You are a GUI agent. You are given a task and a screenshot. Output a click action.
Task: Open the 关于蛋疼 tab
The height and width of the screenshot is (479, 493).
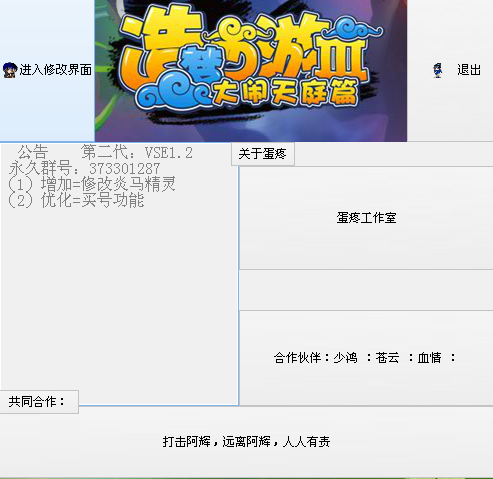tap(263, 154)
